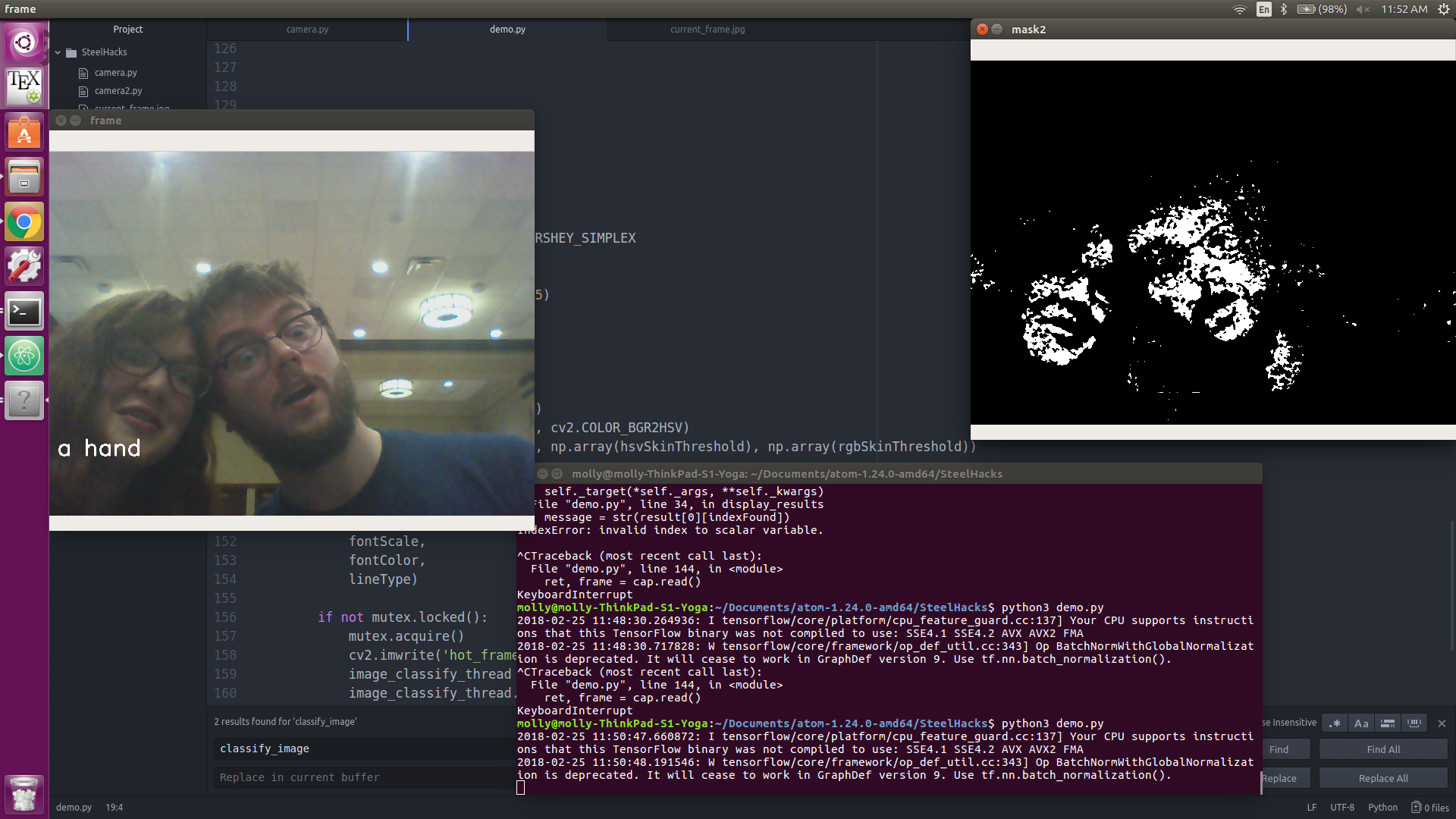Image resolution: width=1456 pixels, height=819 pixels.
Task: Close the find and replace panel
Action: 1442,723
